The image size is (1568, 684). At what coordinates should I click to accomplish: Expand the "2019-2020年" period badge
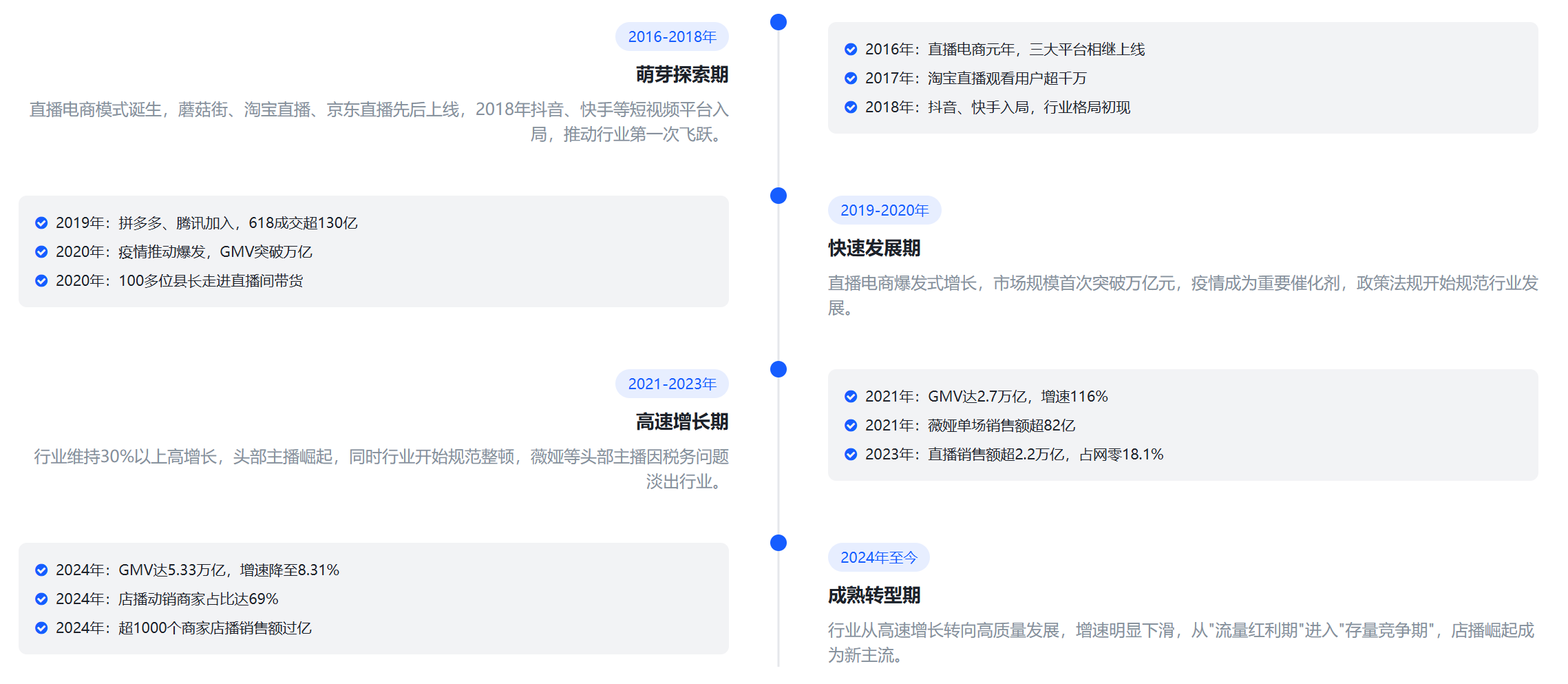884,210
